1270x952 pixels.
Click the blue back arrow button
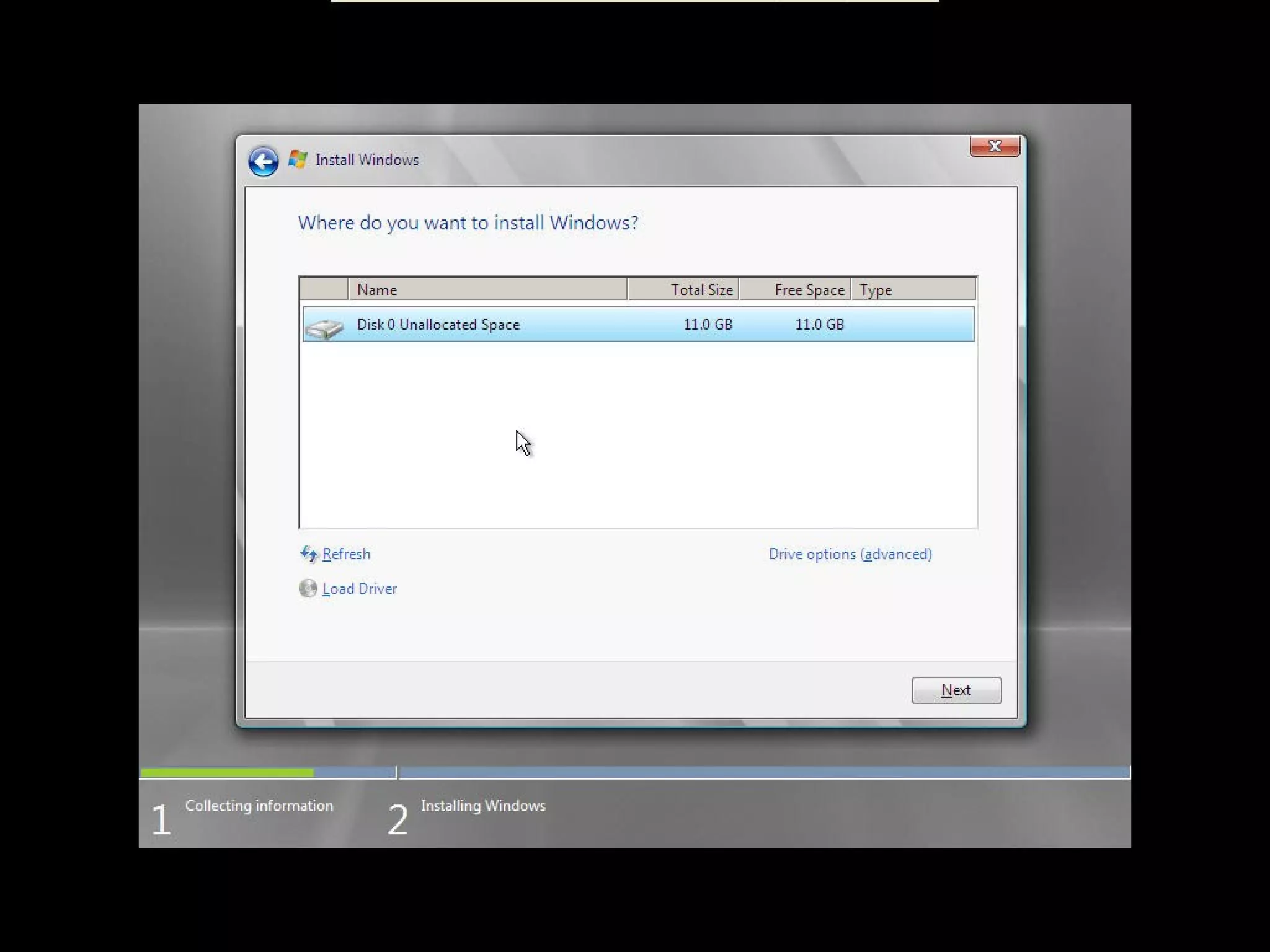coord(263,161)
